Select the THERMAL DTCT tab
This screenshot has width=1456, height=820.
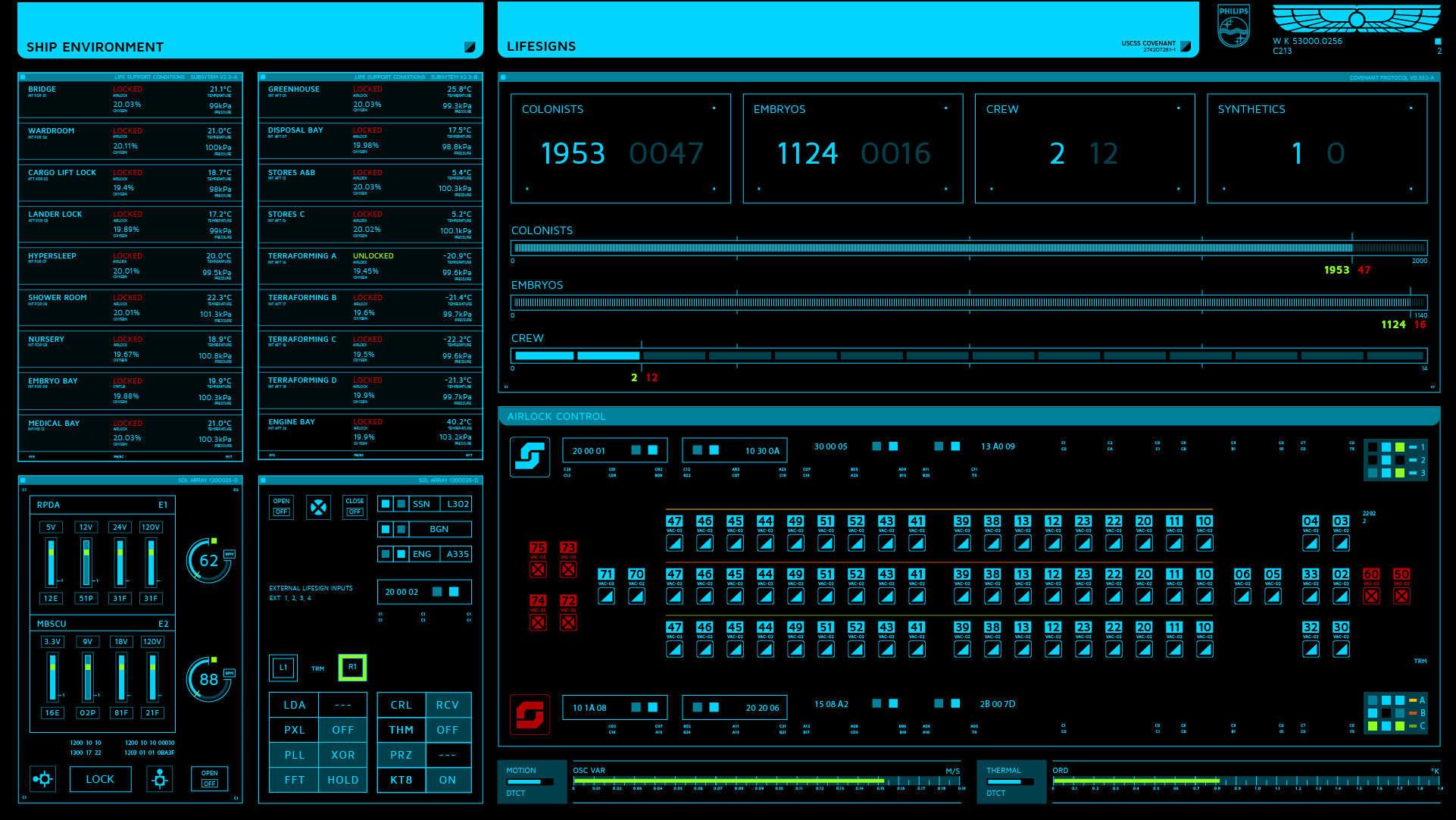(1011, 781)
